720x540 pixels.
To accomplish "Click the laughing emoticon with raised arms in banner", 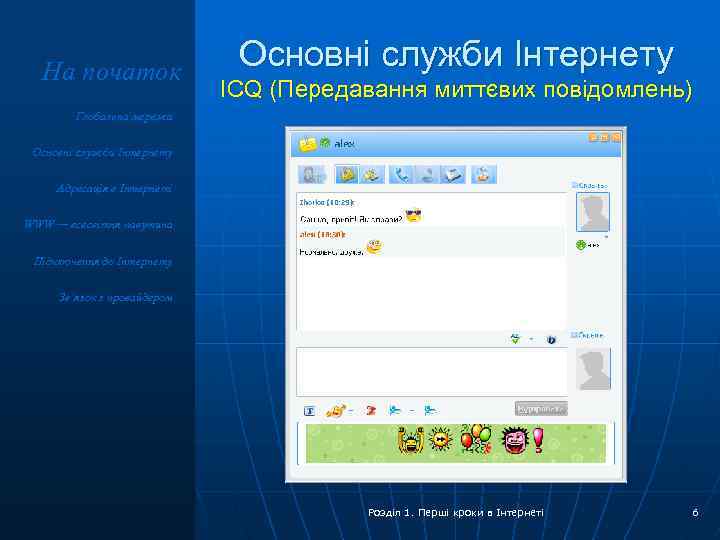I will coord(410,440).
